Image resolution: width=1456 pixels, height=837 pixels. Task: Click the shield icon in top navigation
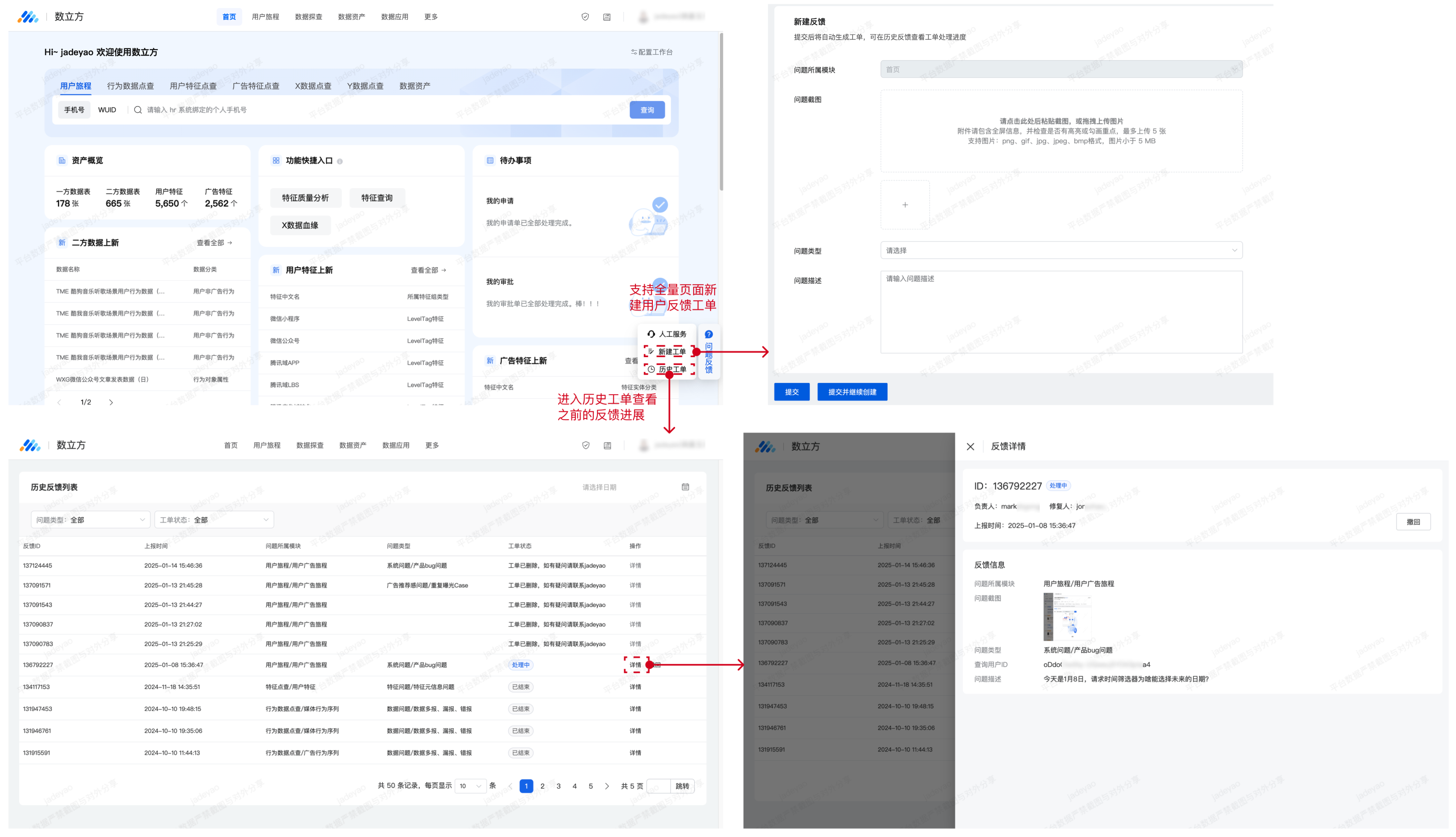pos(585,17)
